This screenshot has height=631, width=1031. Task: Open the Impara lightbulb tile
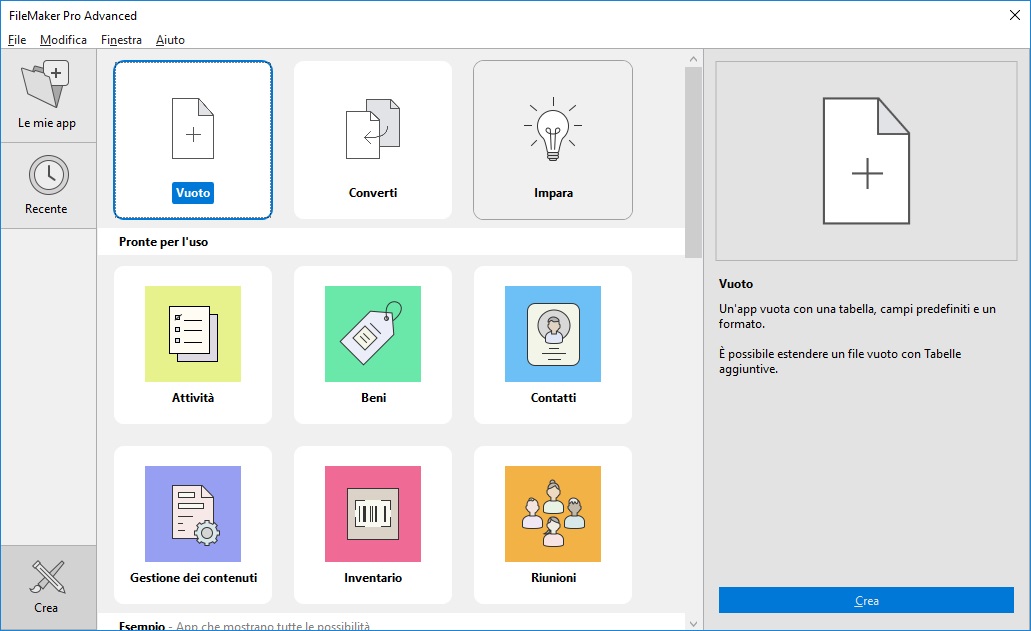click(552, 140)
